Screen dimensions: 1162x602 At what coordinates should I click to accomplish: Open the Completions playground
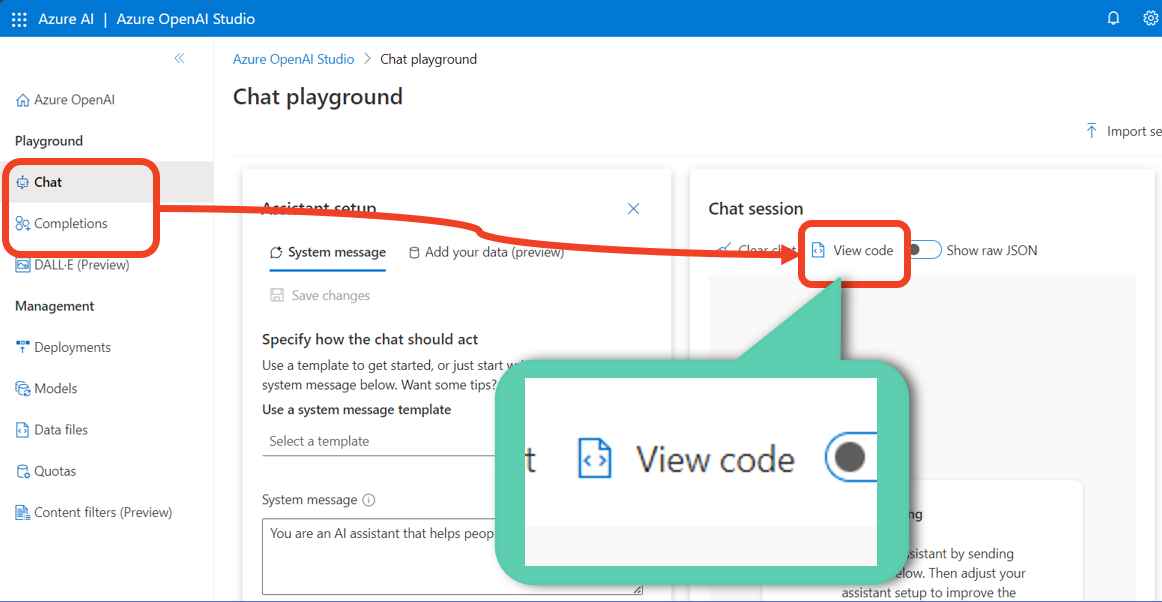[70, 224]
